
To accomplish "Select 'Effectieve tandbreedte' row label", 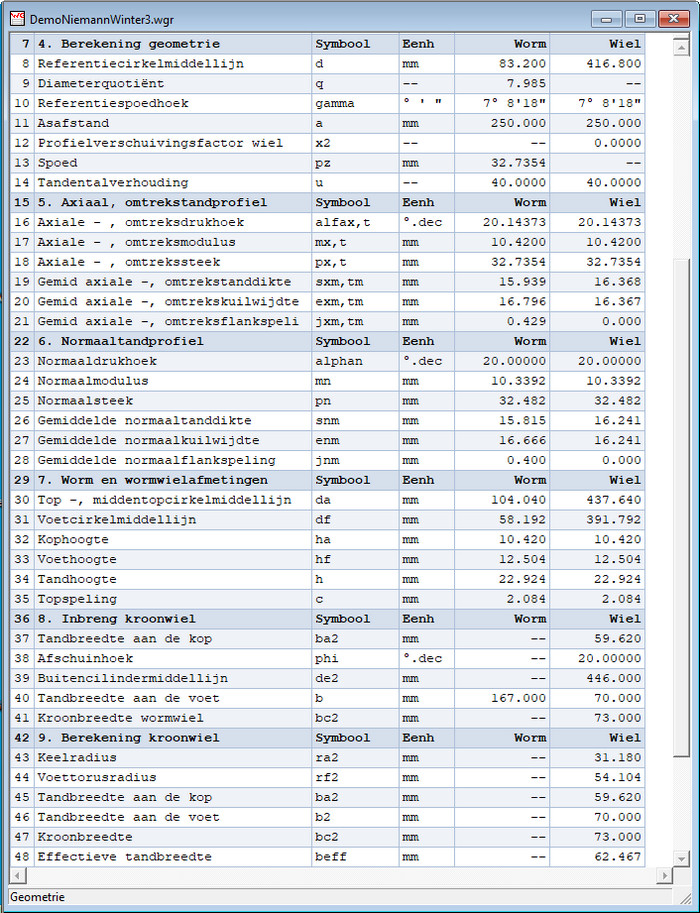I will point(125,857).
